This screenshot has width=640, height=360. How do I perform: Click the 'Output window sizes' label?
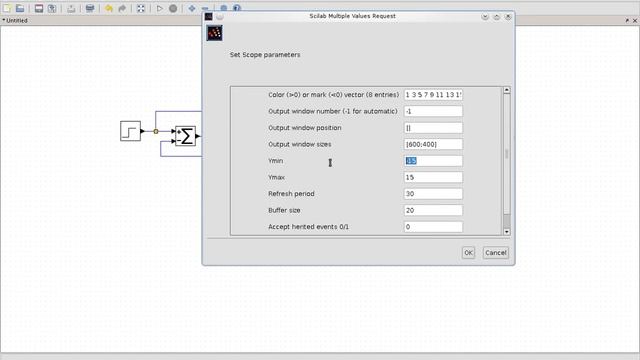[300, 144]
